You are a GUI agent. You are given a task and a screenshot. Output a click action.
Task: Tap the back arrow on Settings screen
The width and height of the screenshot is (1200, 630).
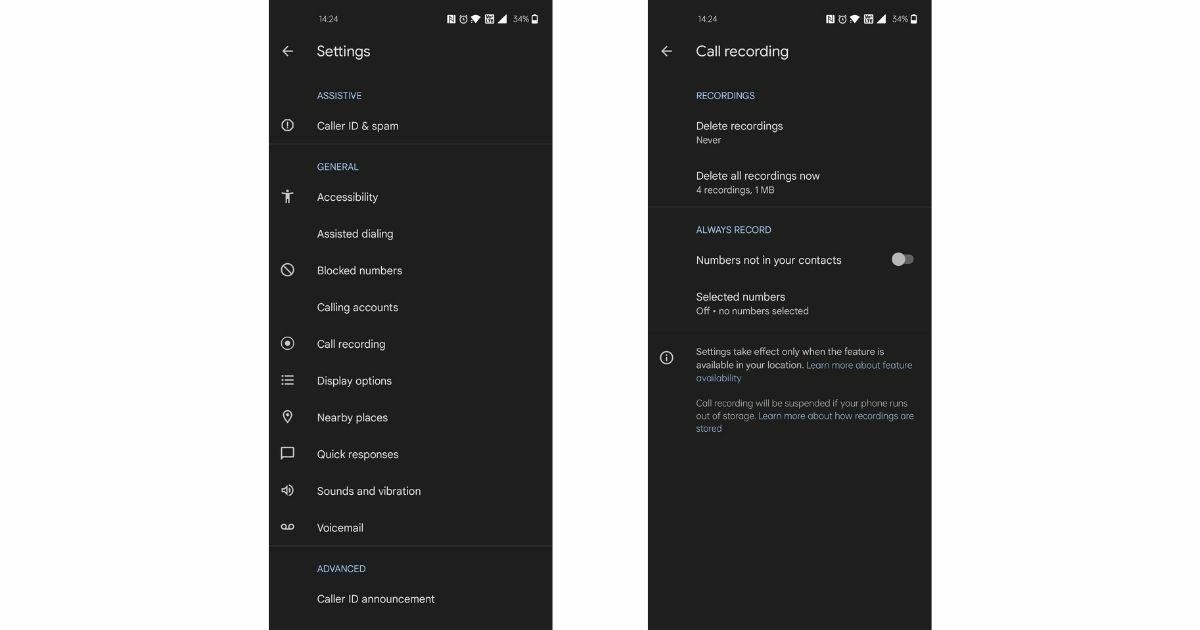click(288, 51)
